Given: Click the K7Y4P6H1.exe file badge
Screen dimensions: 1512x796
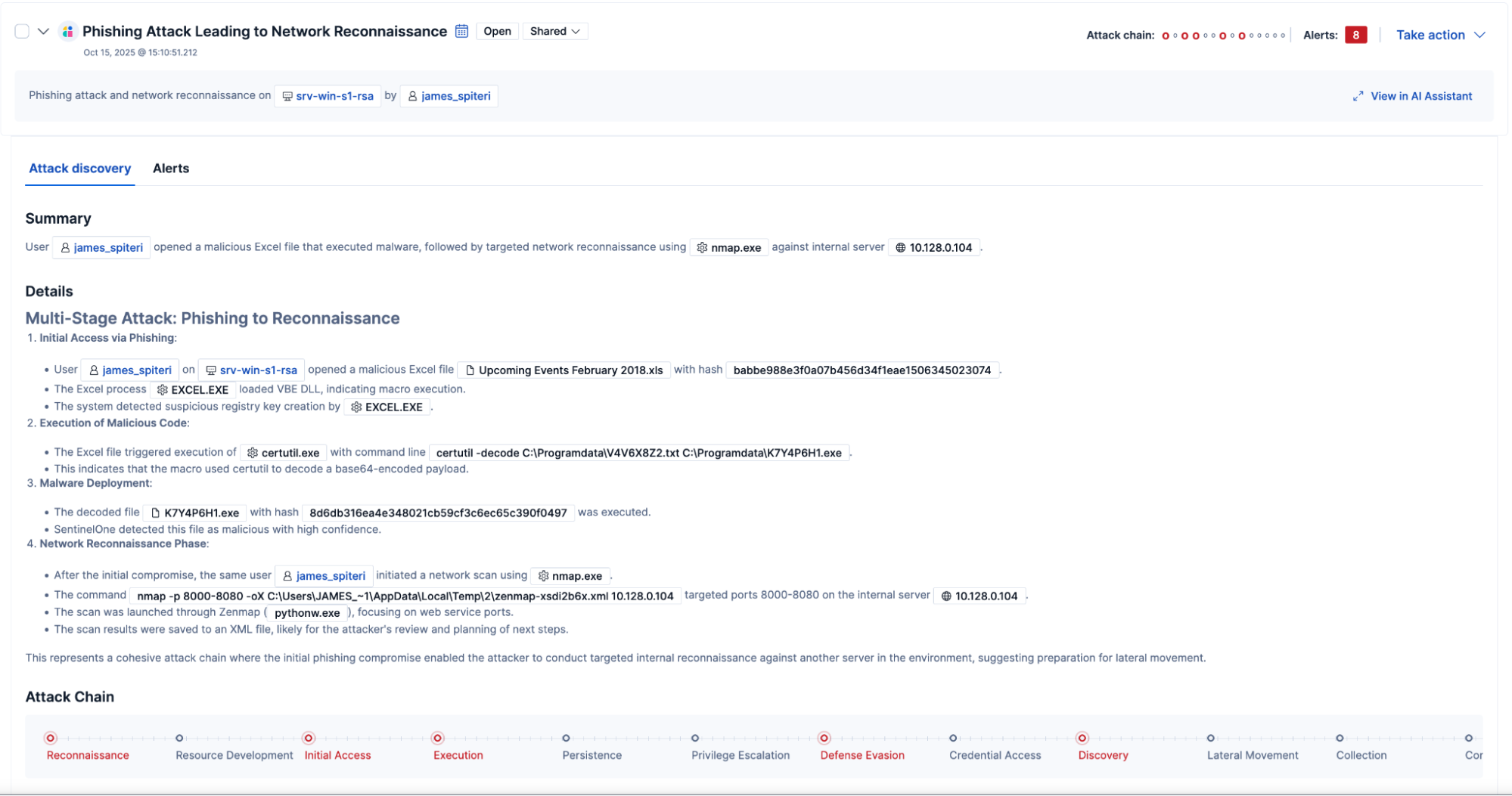Looking at the screenshot, I should coord(194,513).
